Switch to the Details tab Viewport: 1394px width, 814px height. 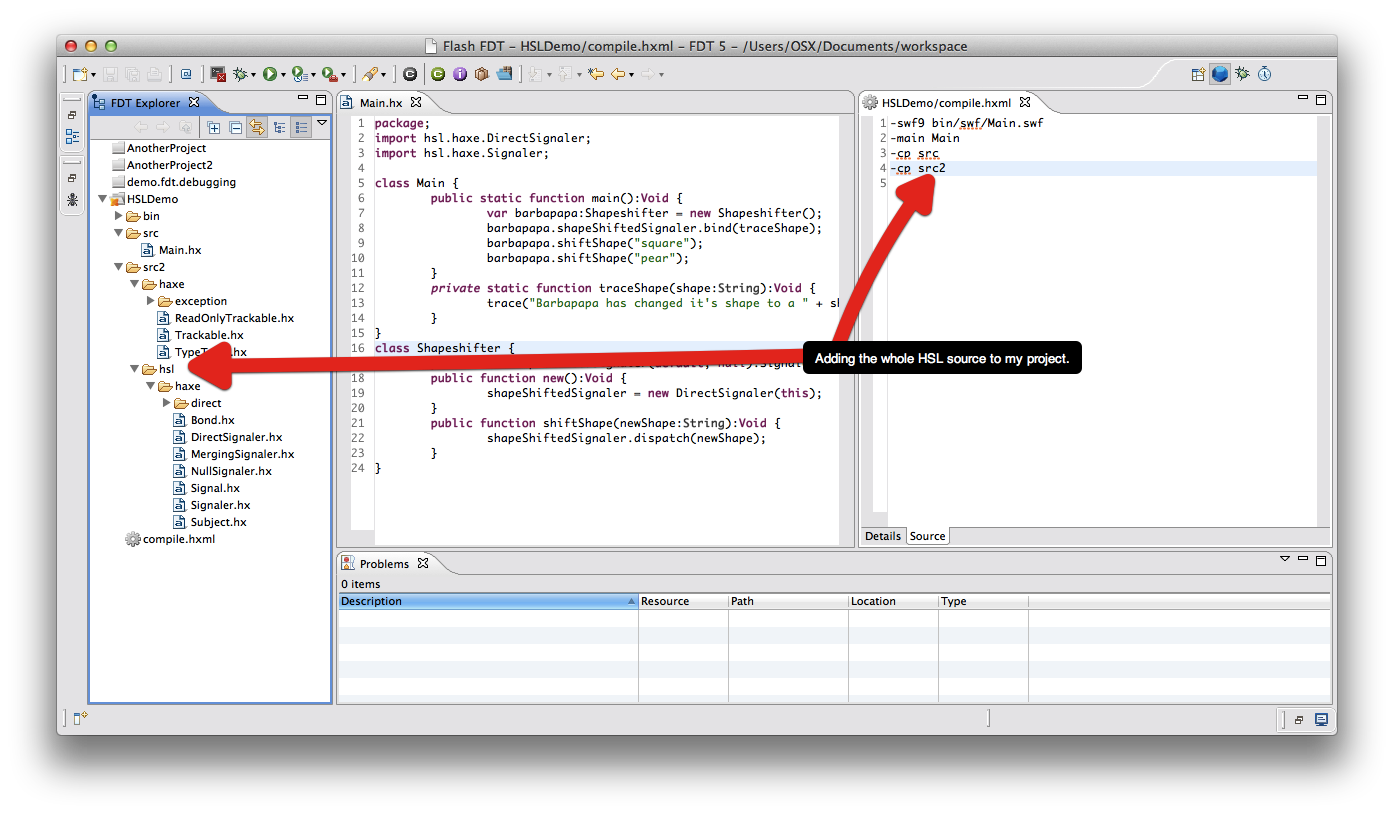tap(883, 536)
